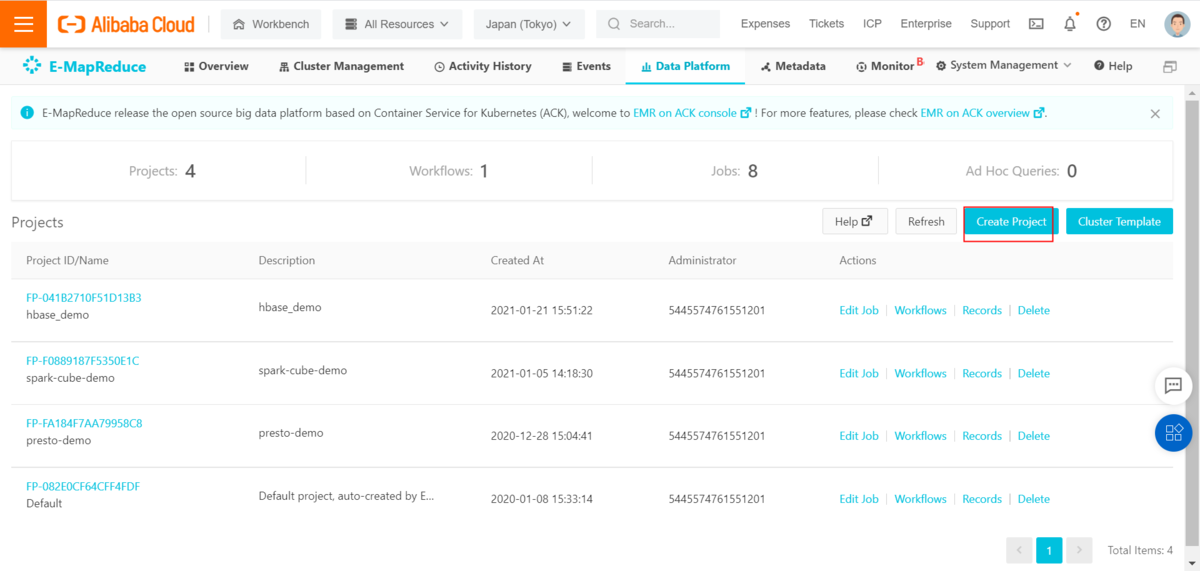Expand All Resources dropdown
Screen dimensions: 1200x571
tap(397, 24)
